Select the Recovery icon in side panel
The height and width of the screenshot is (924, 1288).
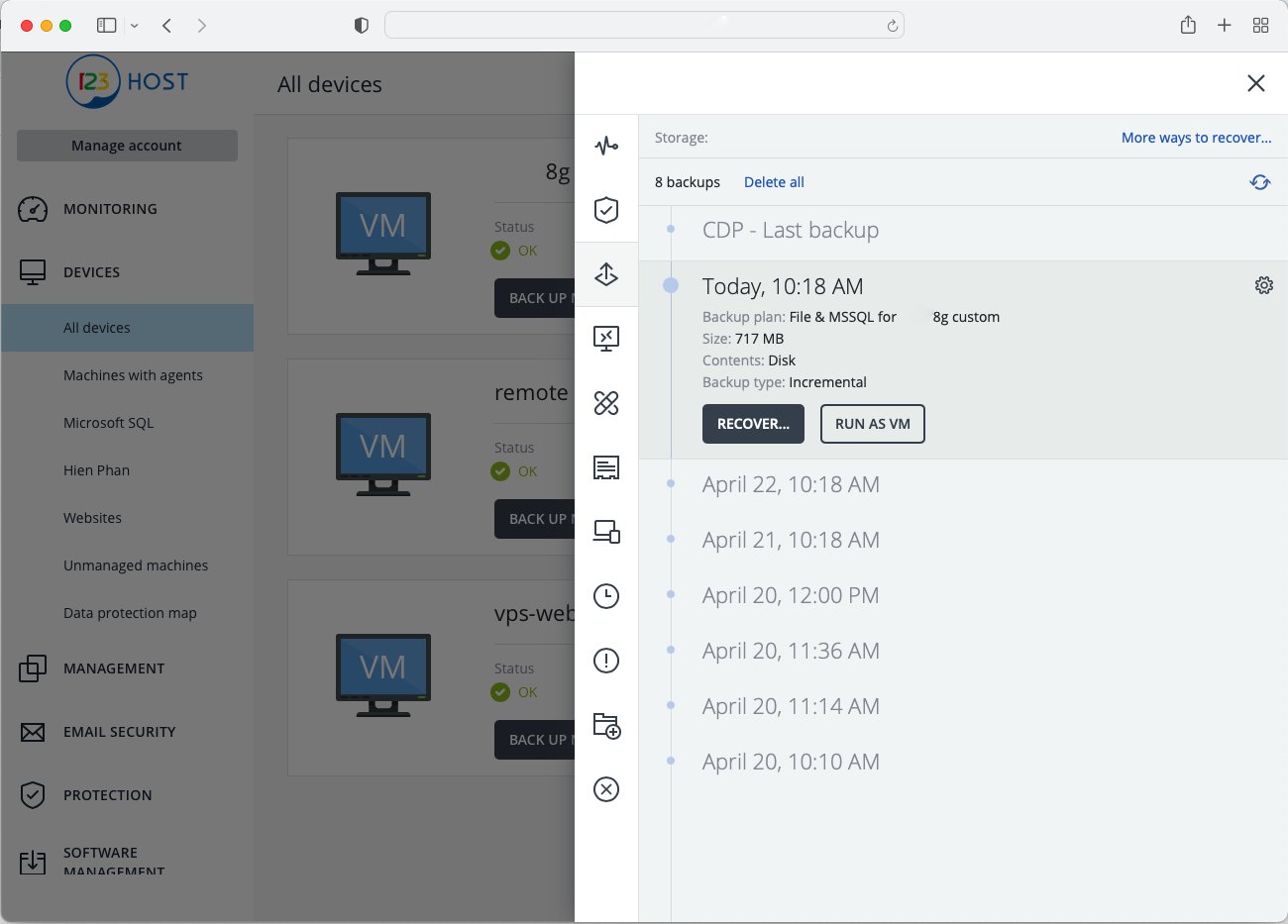[x=606, y=274]
